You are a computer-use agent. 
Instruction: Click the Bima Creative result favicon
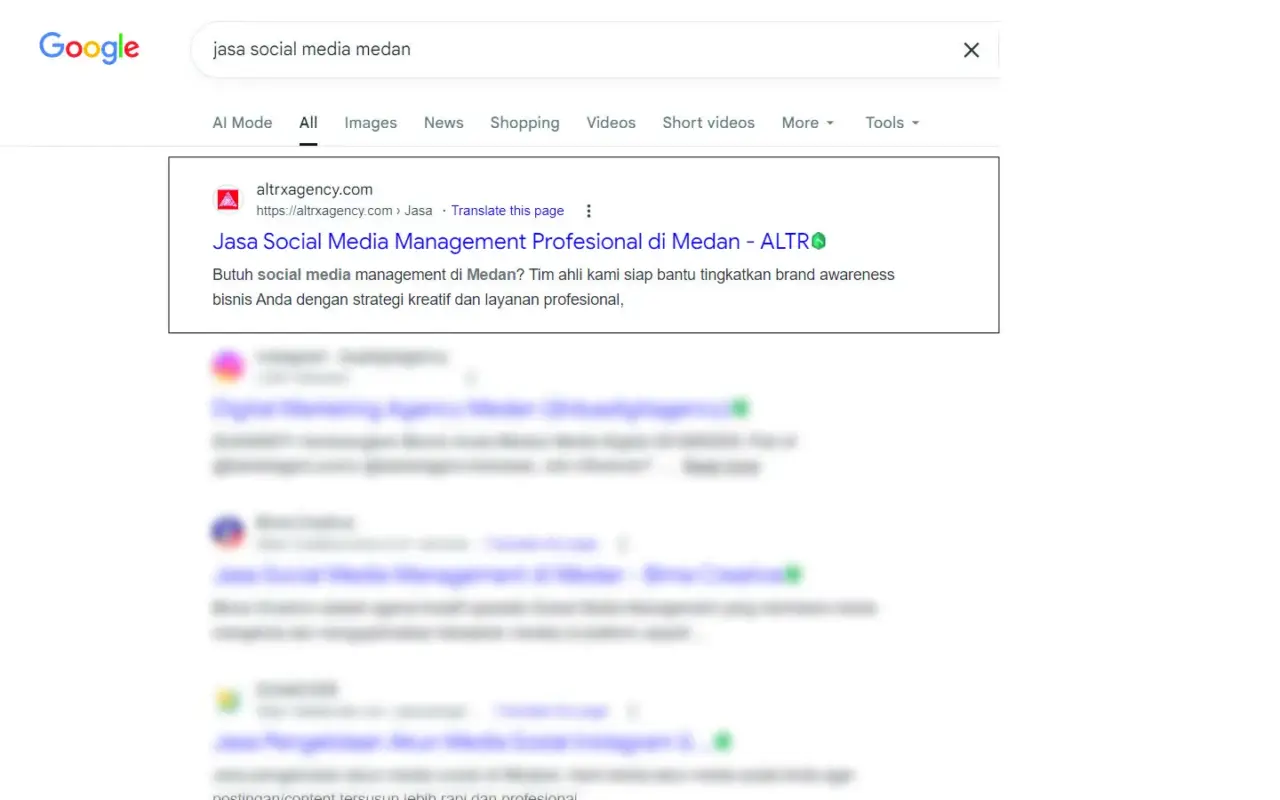pyautogui.click(x=228, y=532)
